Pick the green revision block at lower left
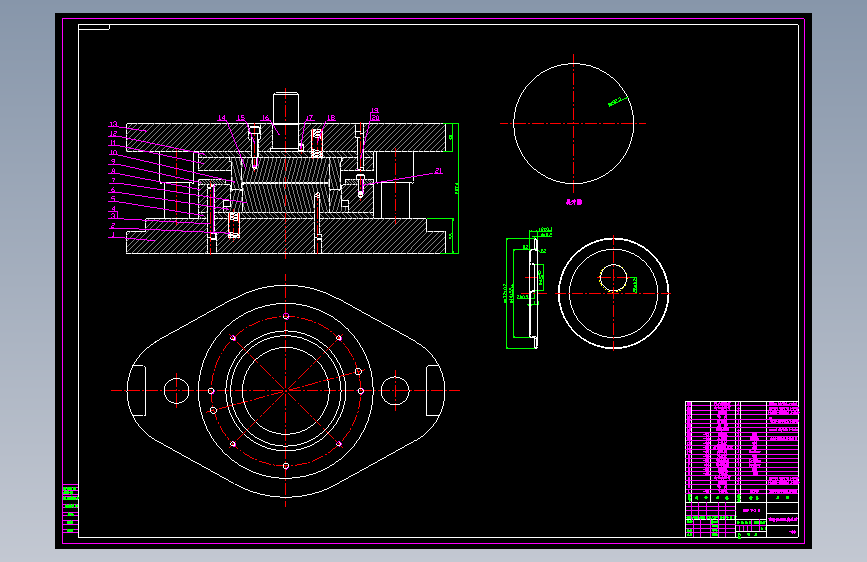867x562 pixels. tap(70, 509)
